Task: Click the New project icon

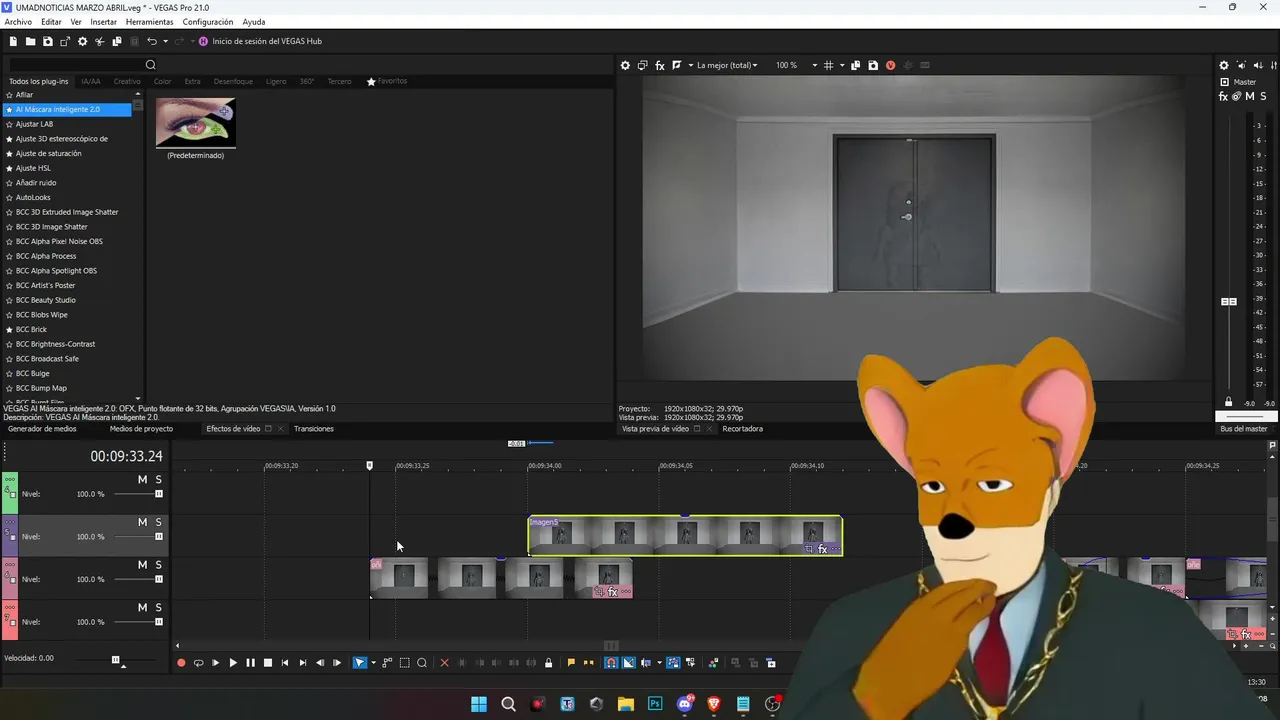Action: click(13, 41)
